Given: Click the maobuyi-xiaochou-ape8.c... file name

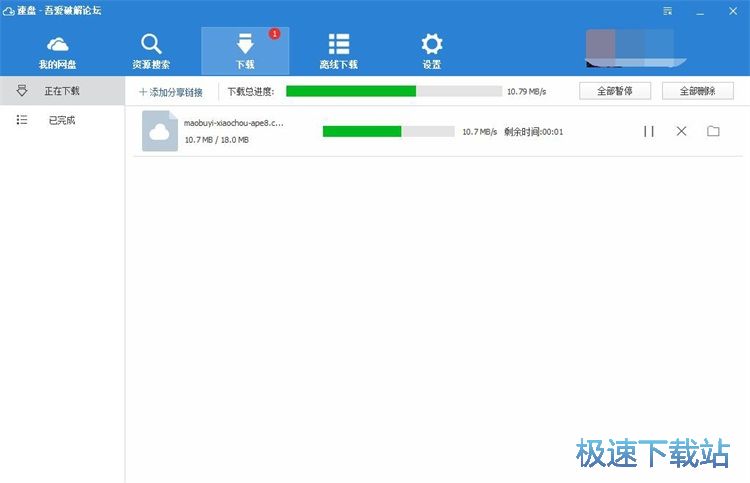Looking at the screenshot, I should click(233, 123).
